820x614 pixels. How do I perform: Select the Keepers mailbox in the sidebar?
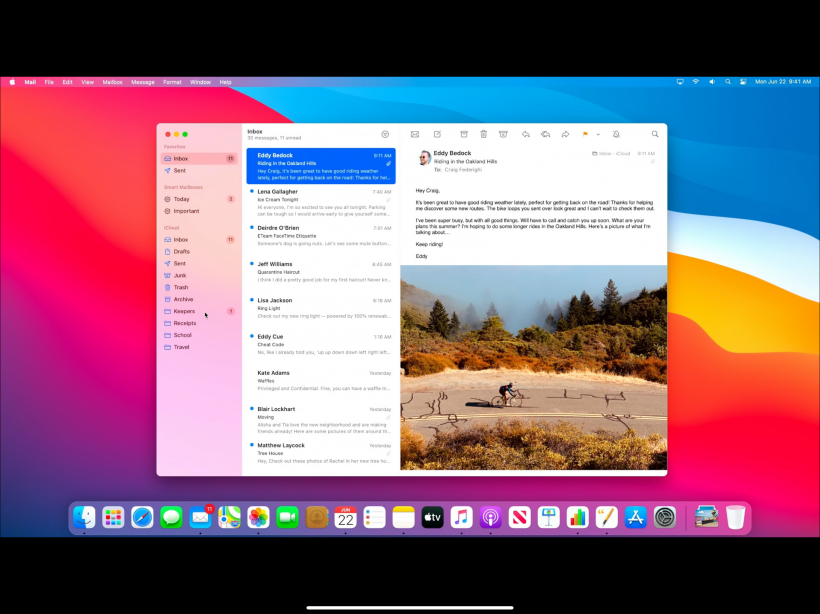coord(184,311)
